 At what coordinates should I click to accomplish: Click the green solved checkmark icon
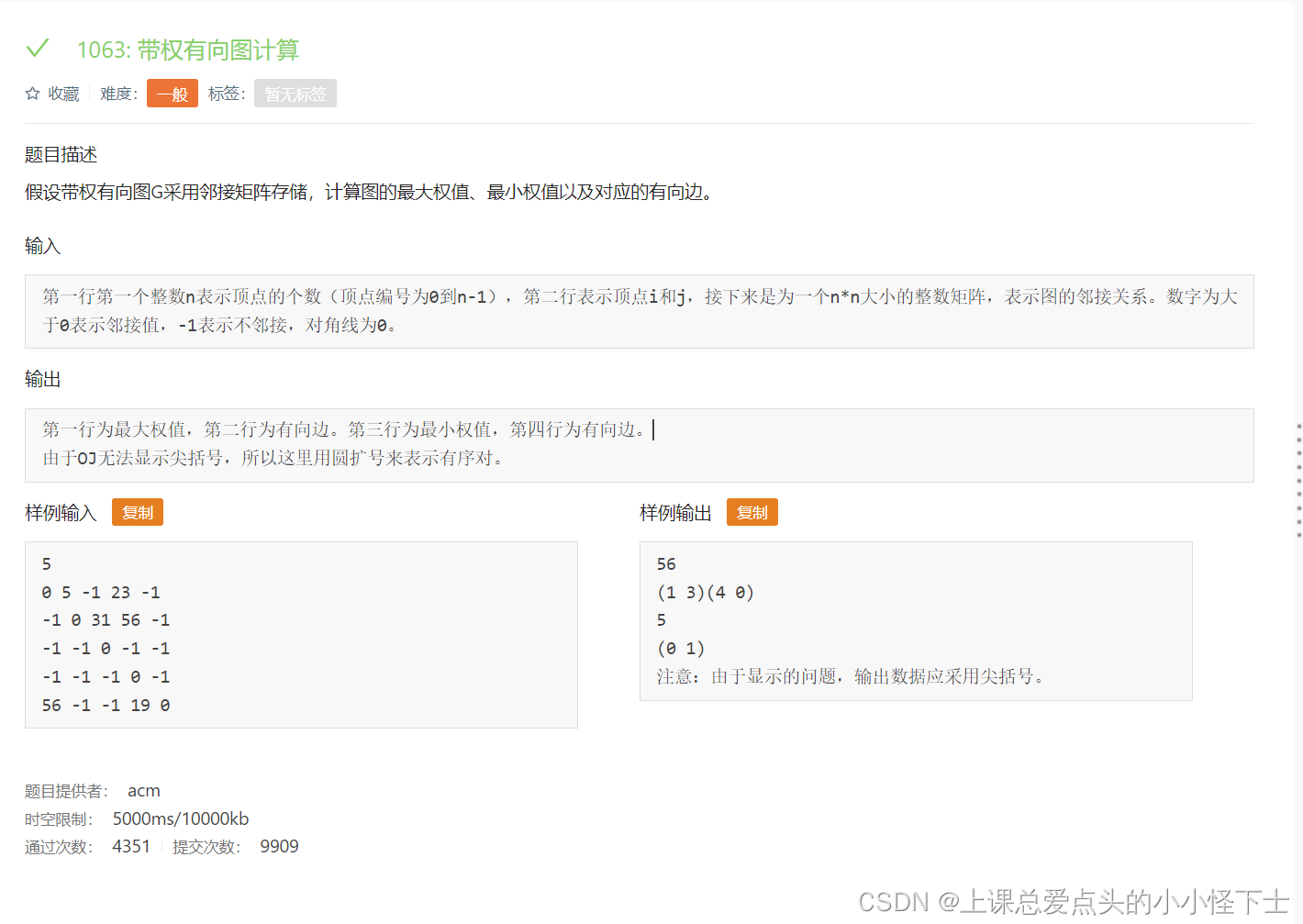pos(38,49)
